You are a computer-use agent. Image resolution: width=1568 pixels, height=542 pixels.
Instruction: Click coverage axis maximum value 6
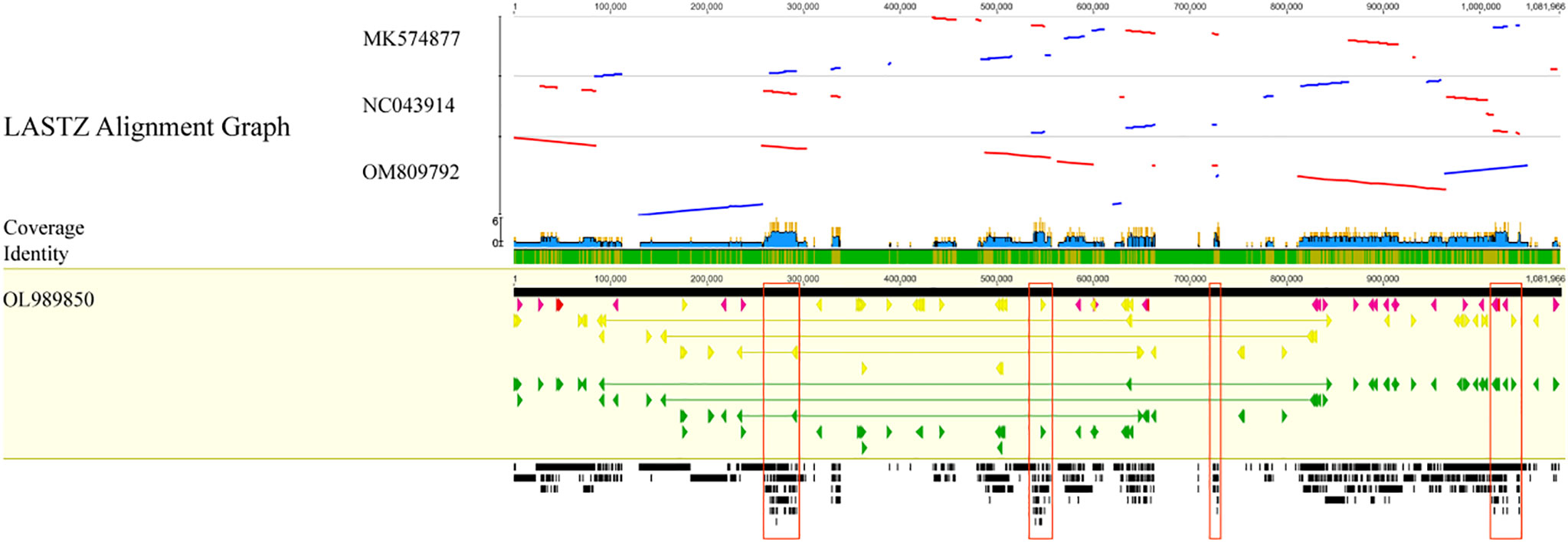[x=495, y=221]
